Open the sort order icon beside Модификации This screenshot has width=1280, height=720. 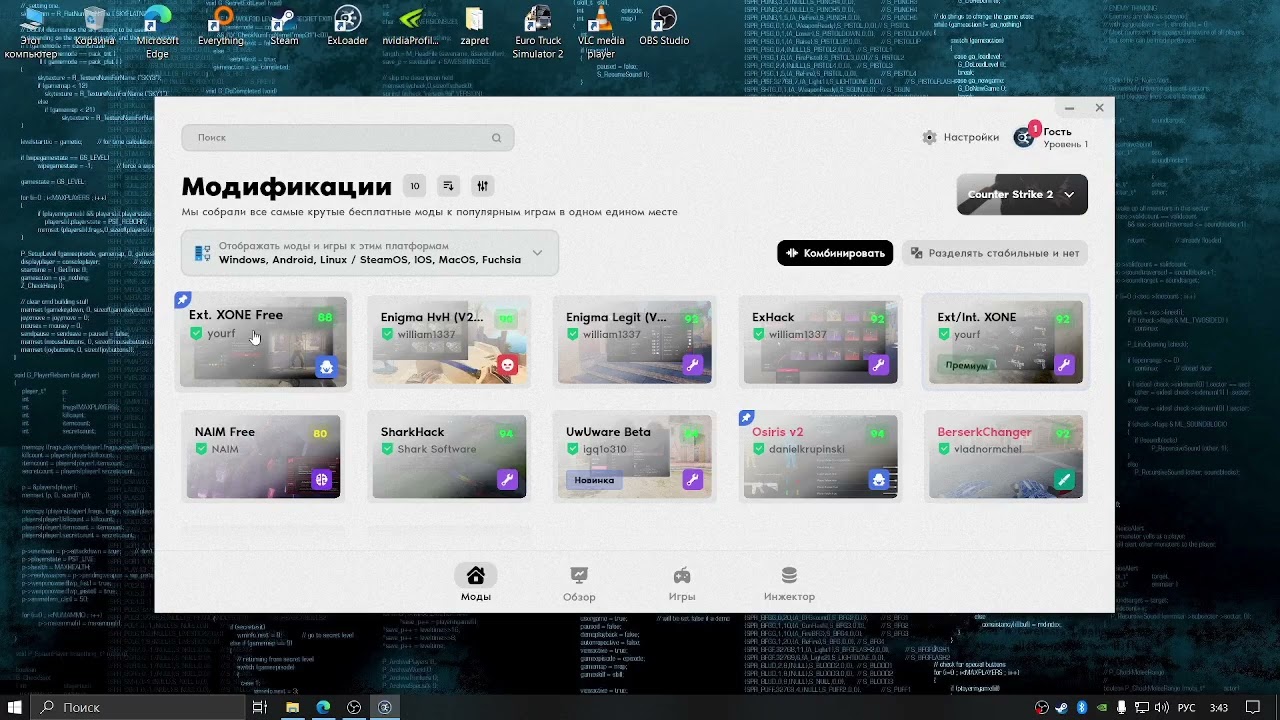pos(448,186)
